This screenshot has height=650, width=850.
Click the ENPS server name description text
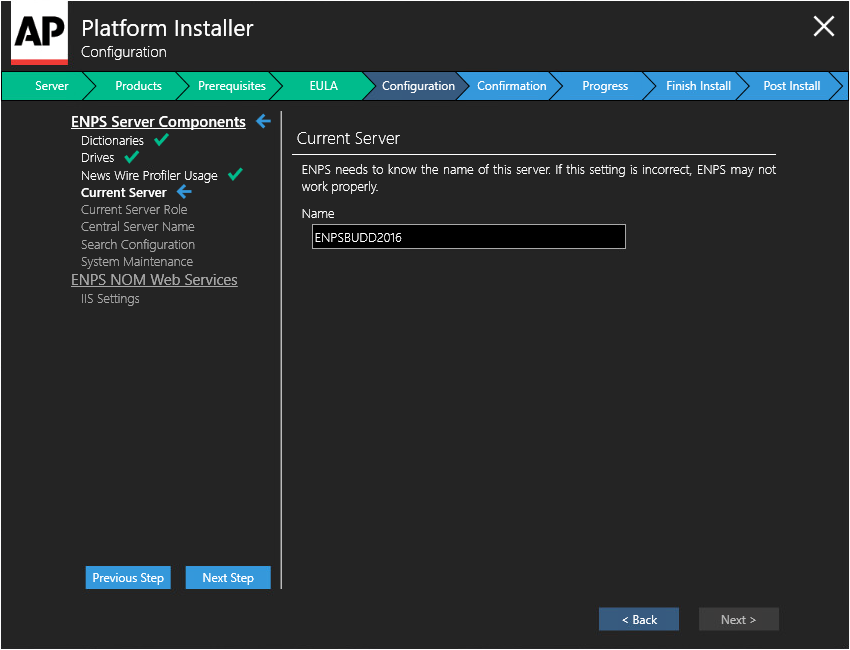point(538,178)
